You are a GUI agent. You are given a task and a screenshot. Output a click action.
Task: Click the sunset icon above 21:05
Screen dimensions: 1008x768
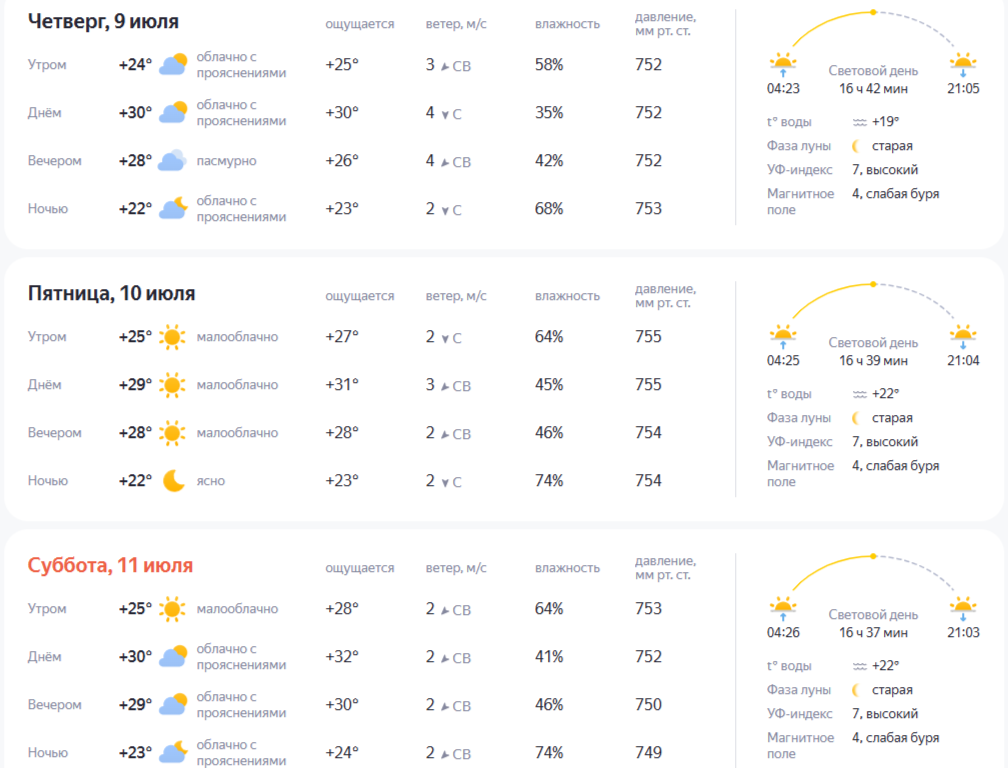tap(963, 65)
